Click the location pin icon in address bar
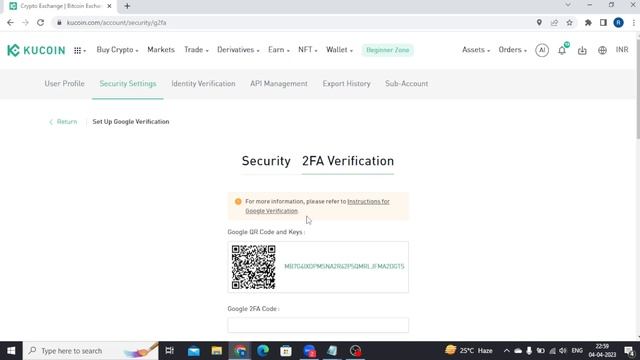Screen dimensions: 640x360 tap(539, 22)
